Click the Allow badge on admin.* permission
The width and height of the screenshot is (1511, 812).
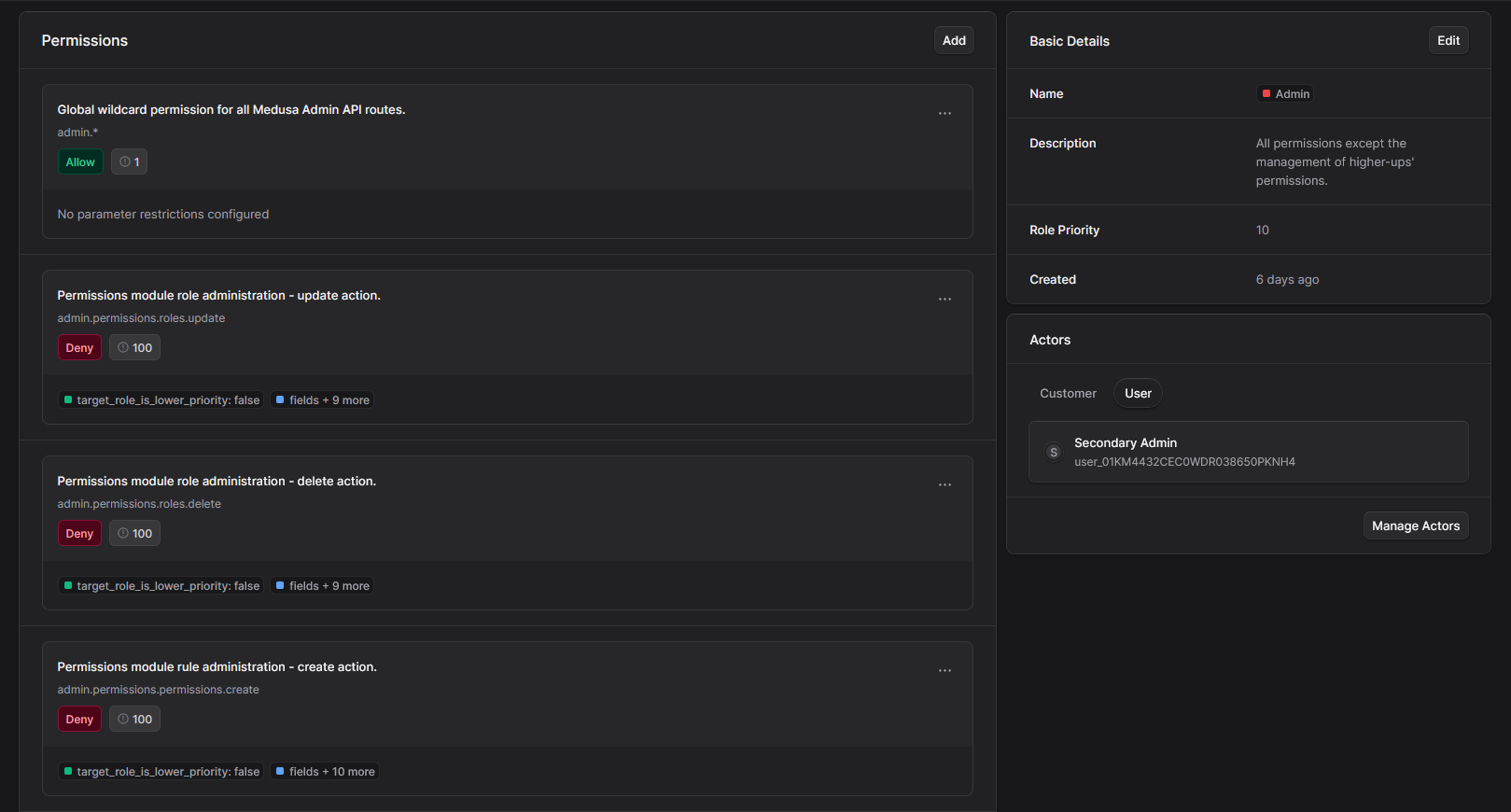tap(80, 161)
